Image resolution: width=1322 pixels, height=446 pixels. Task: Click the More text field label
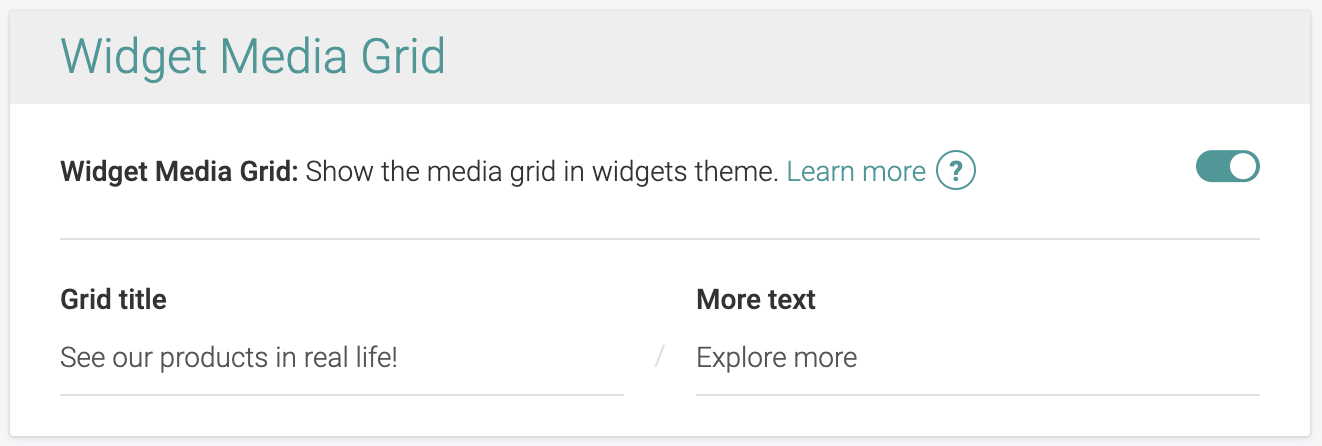756,299
